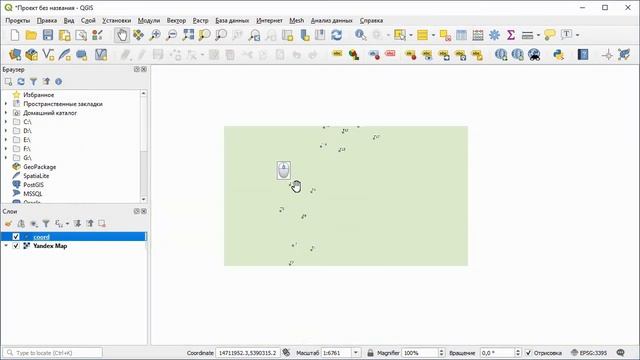Toggle the scale lock padlock icon

(x=370, y=353)
